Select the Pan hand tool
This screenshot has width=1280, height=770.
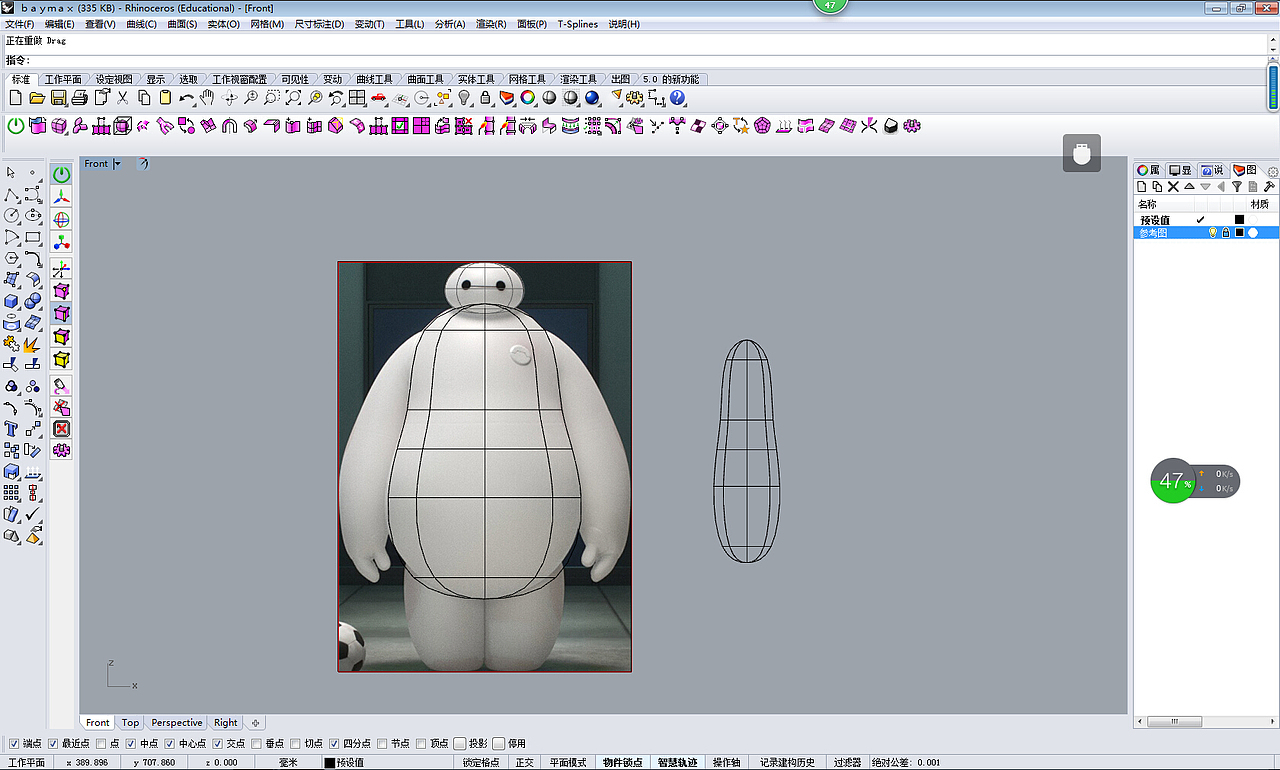(x=207, y=98)
